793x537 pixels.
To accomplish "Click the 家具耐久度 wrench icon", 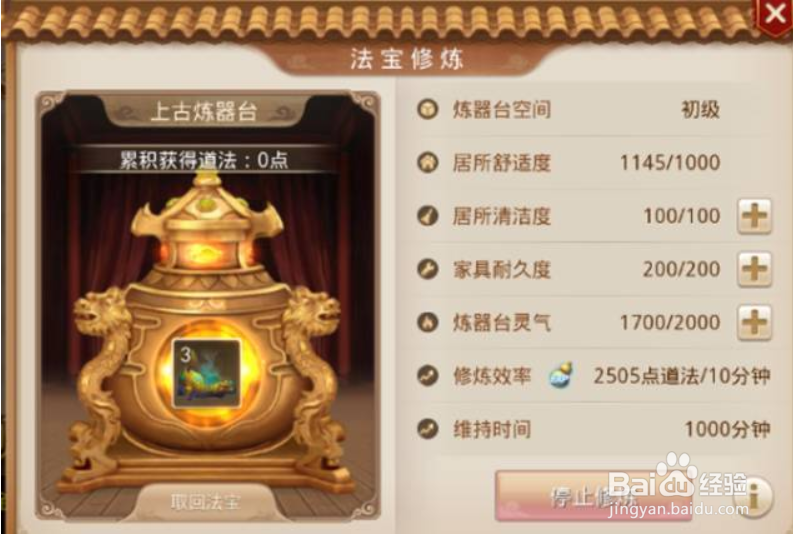I will pyautogui.click(x=428, y=269).
